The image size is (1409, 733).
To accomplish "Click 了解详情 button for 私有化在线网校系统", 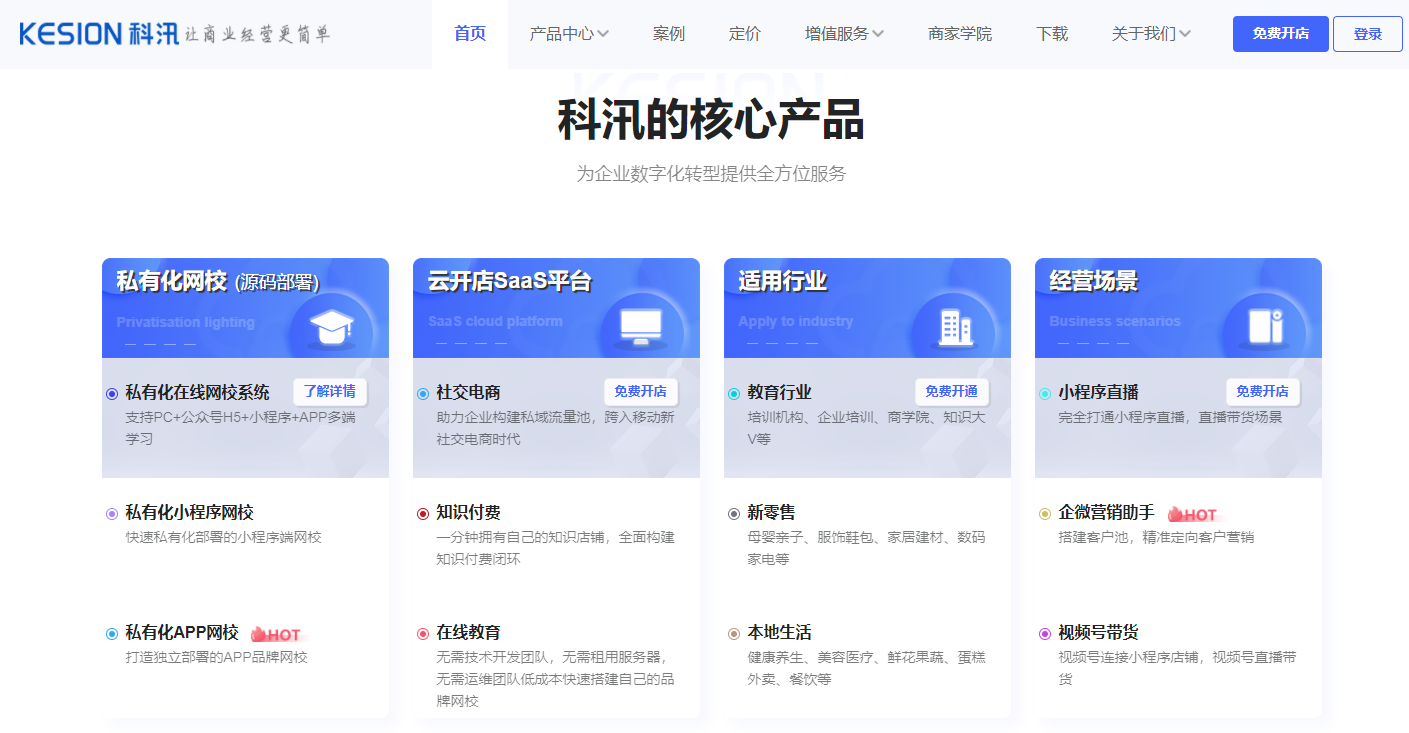I will pos(330,391).
